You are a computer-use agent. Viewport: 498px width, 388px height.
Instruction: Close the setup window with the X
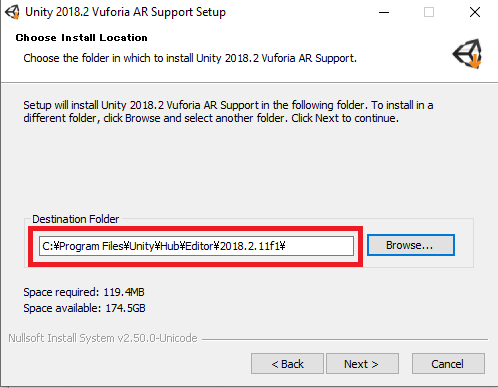475,12
